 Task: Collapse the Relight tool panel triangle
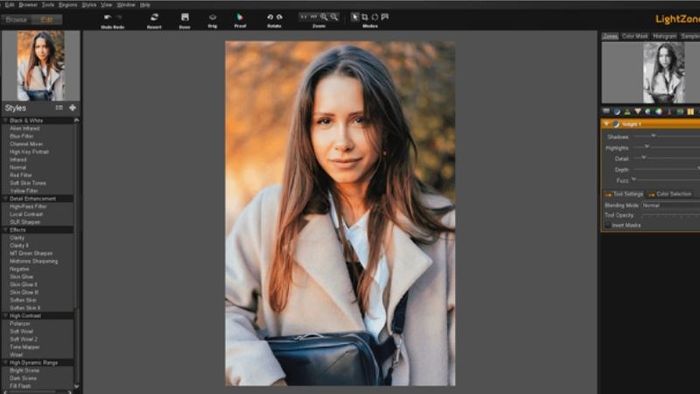pos(606,124)
